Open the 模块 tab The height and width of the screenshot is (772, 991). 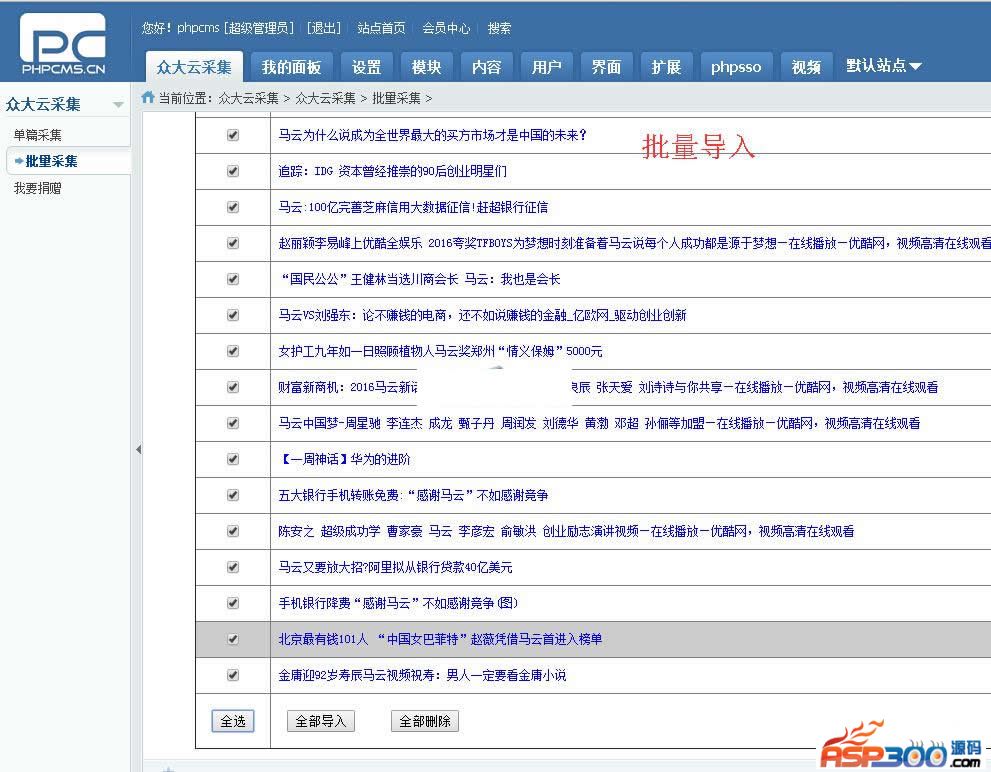pos(427,67)
